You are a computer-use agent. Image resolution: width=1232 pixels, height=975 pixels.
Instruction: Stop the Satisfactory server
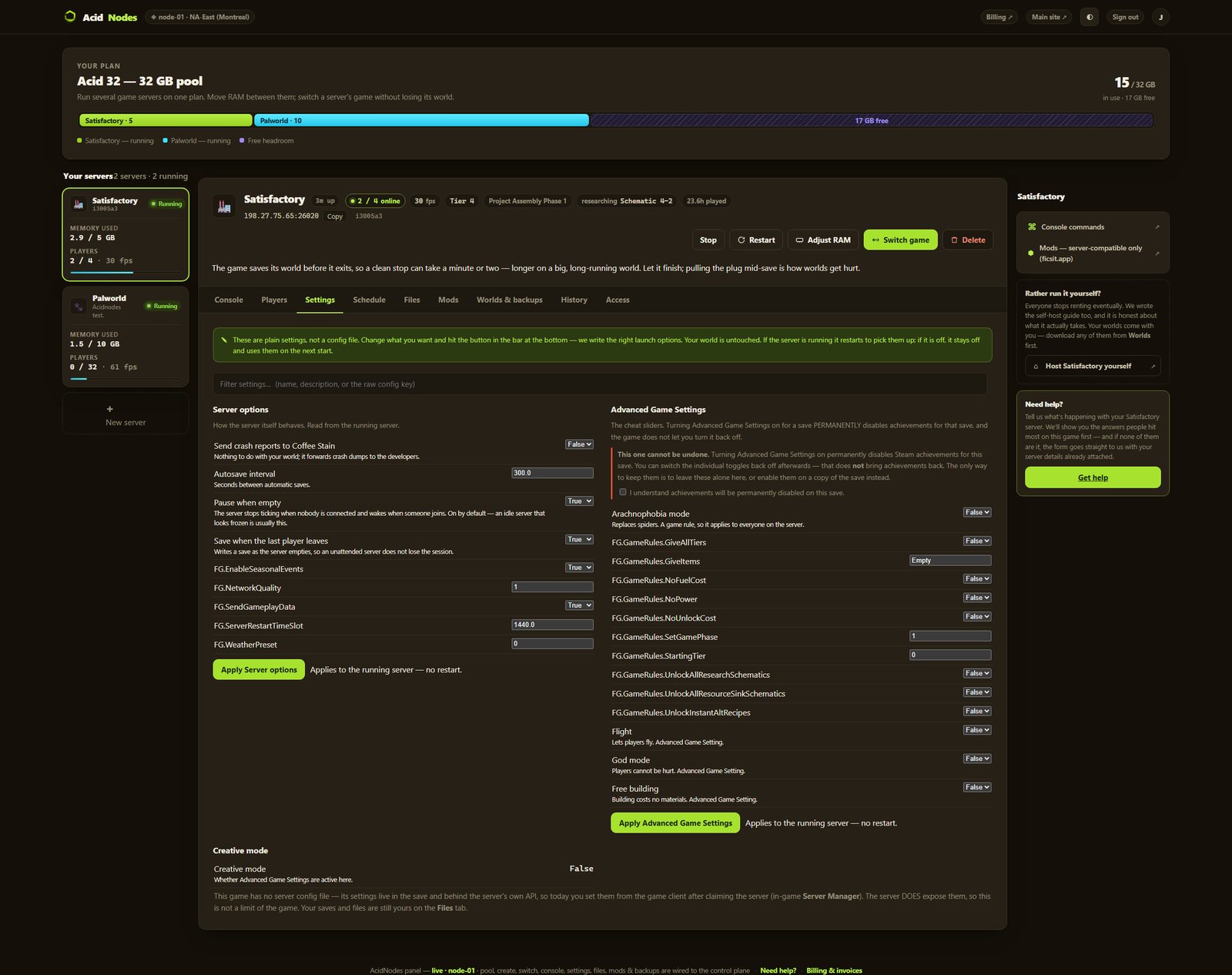click(708, 240)
